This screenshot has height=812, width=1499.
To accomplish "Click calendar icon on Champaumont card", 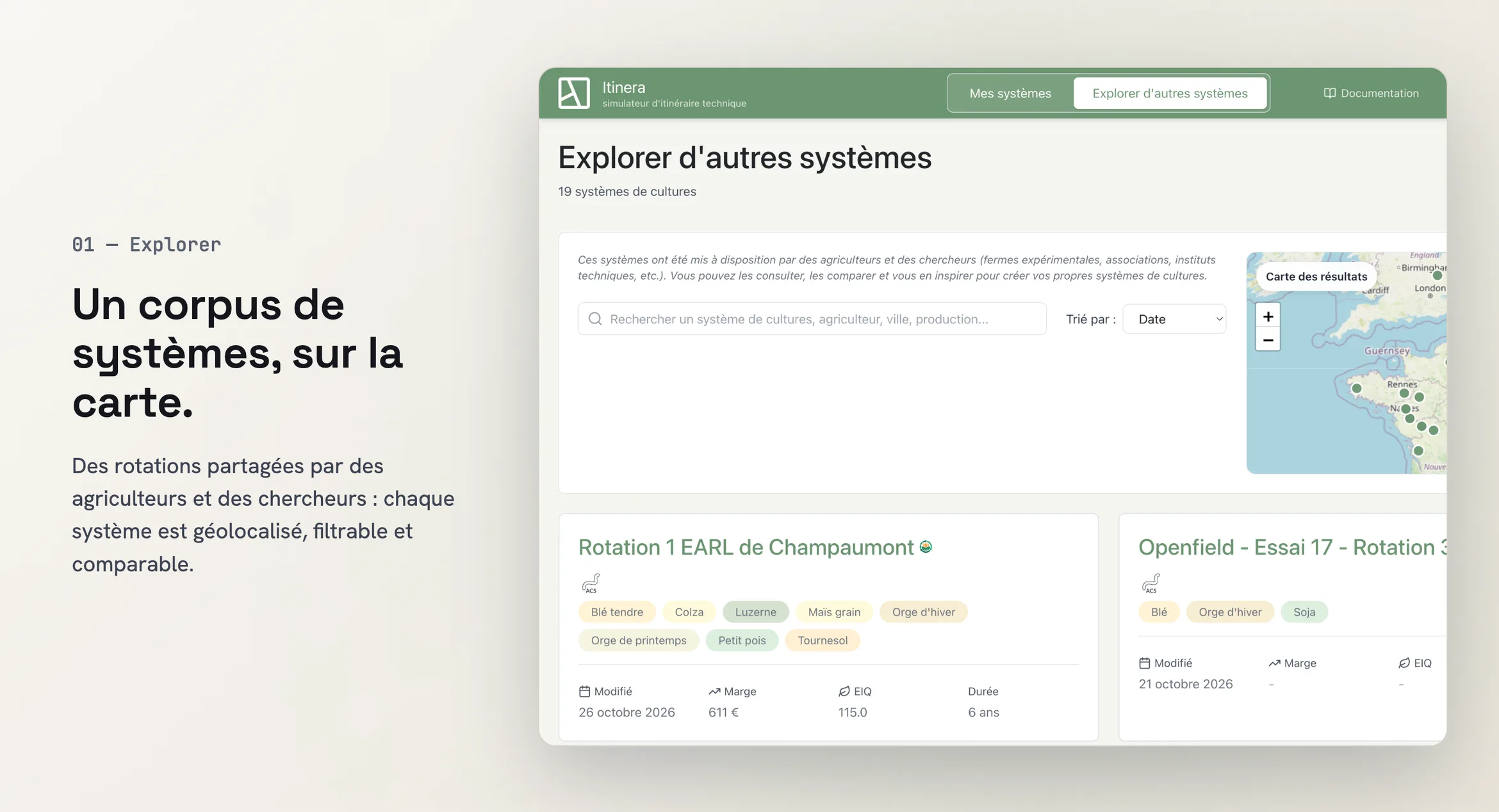I will tap(584, 692).
